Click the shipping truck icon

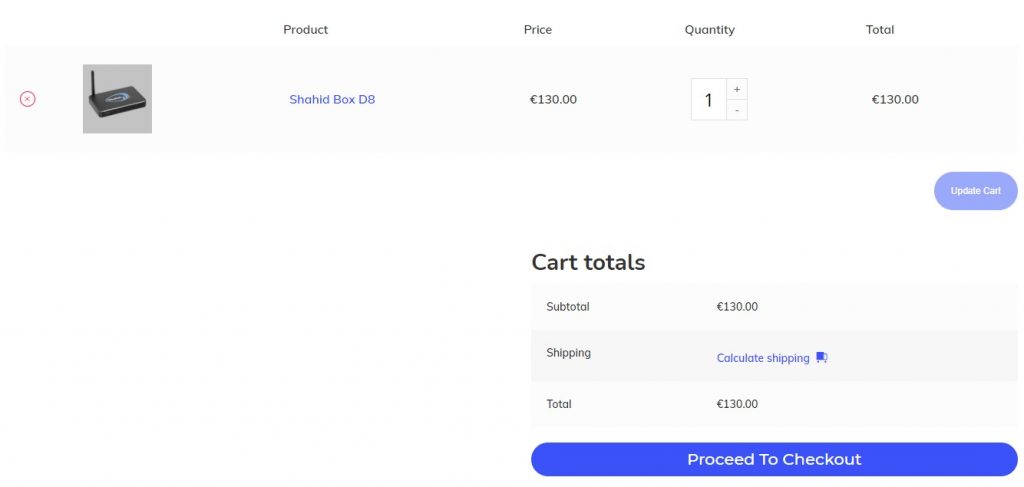822,357
